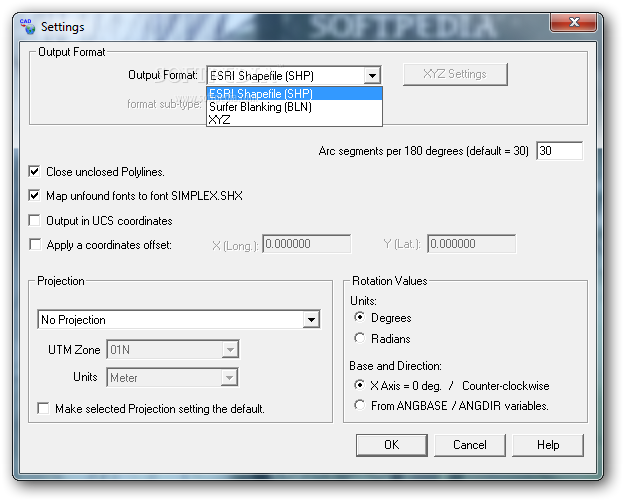Click the X (Long.) offset field

(306, 244)
